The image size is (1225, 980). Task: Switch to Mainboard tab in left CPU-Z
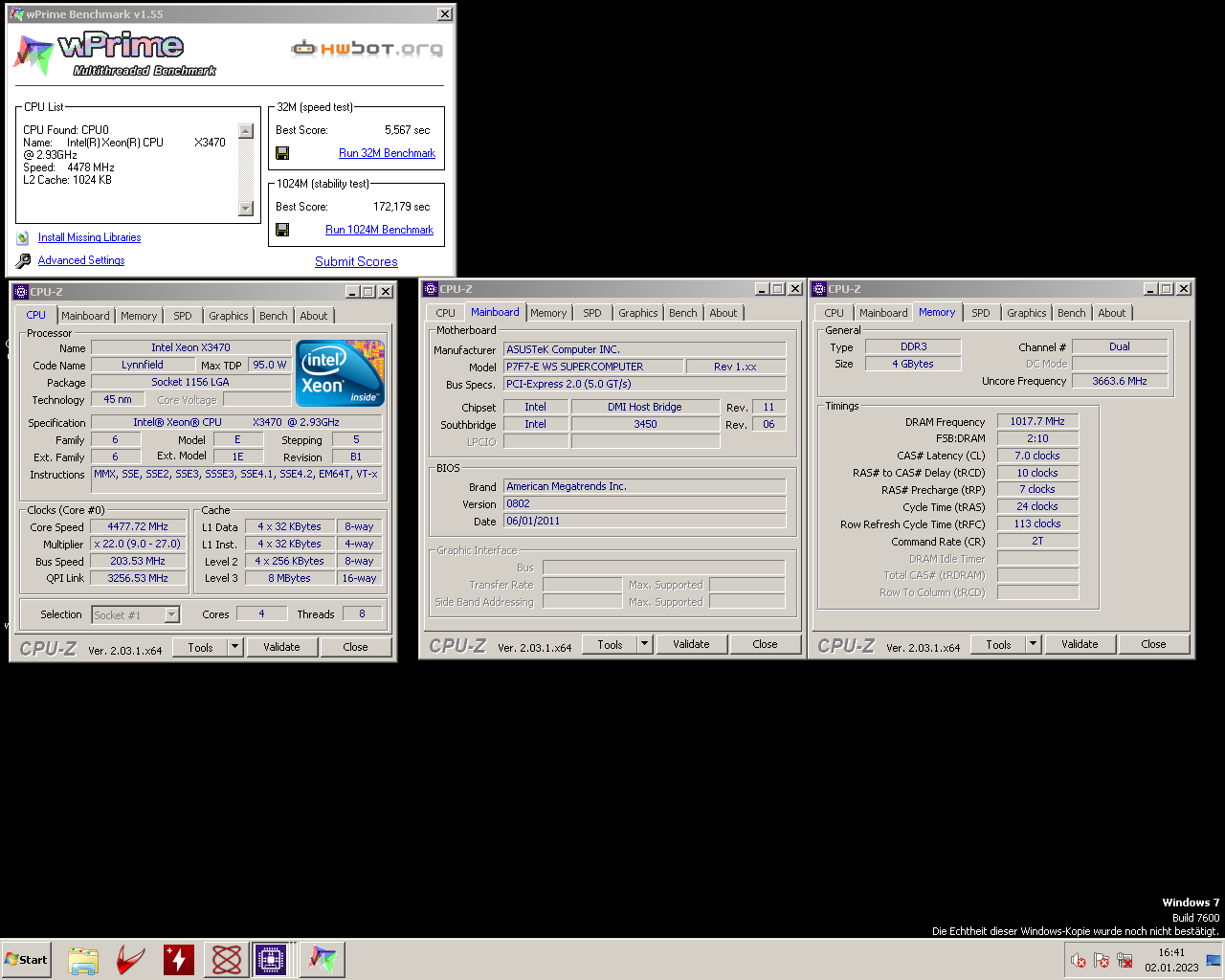[x=85, y=316]
